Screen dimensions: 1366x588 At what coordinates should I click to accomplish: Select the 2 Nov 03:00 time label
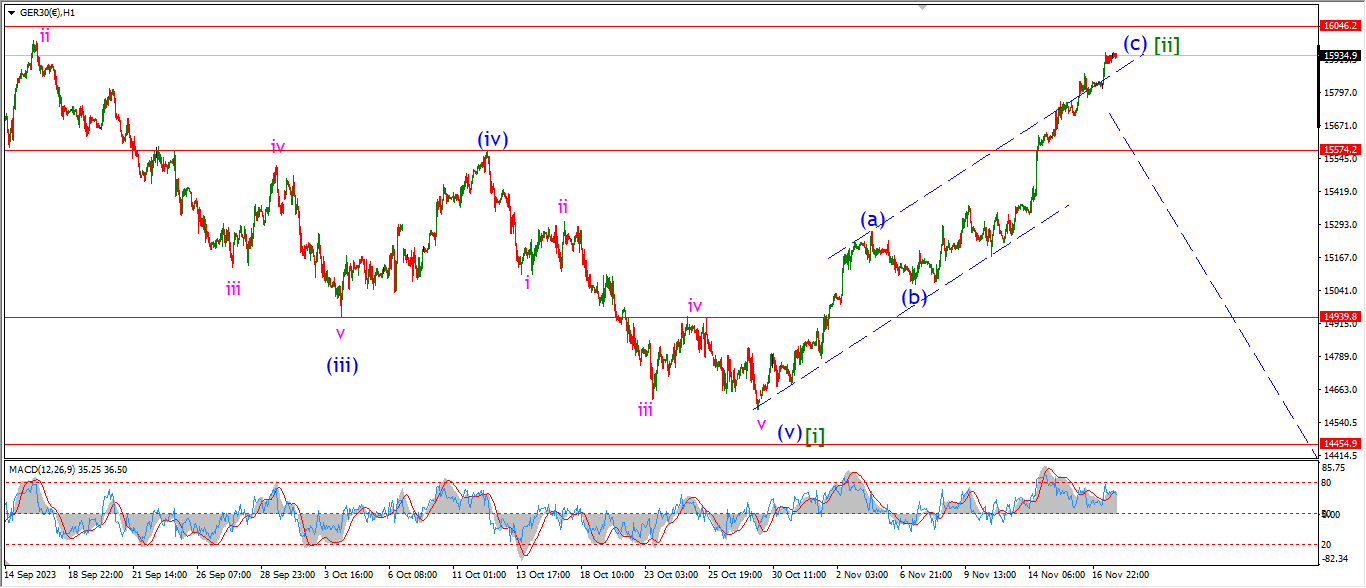pyautogui.click(x=862, y=575)
